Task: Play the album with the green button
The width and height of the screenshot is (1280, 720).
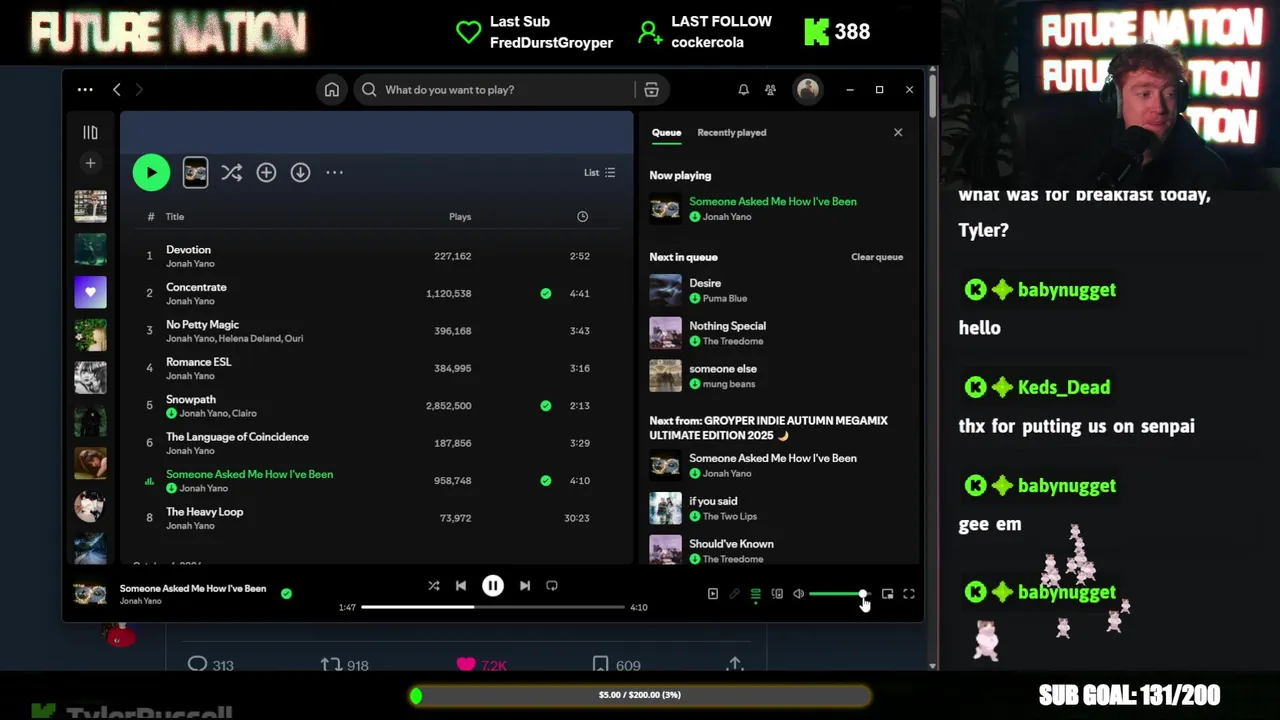Action: coord(151,172)
